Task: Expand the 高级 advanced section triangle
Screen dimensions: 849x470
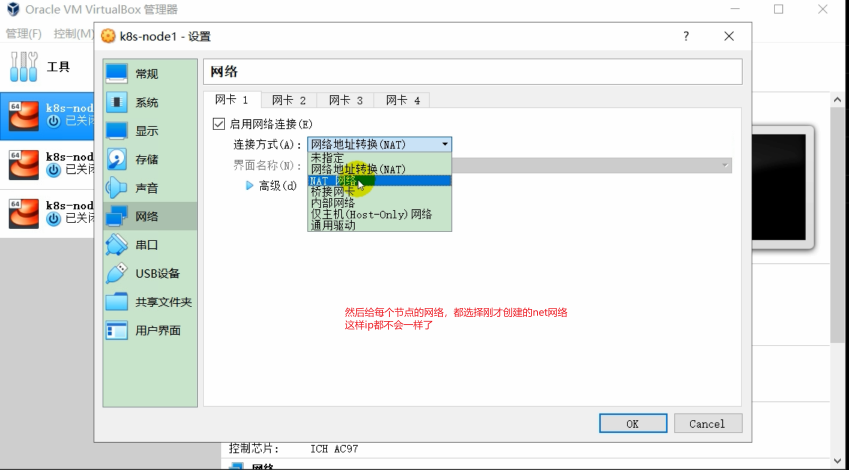Action: pos(250,186)
